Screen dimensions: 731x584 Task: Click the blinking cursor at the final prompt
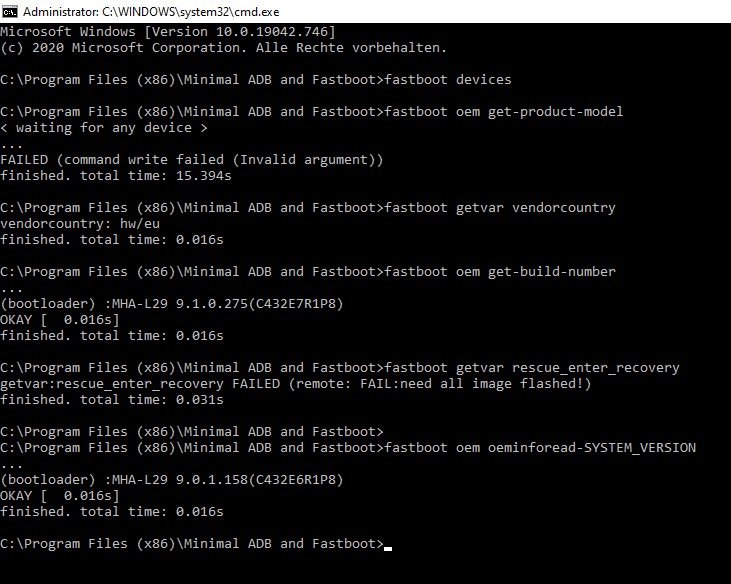(x=388, y=549)
